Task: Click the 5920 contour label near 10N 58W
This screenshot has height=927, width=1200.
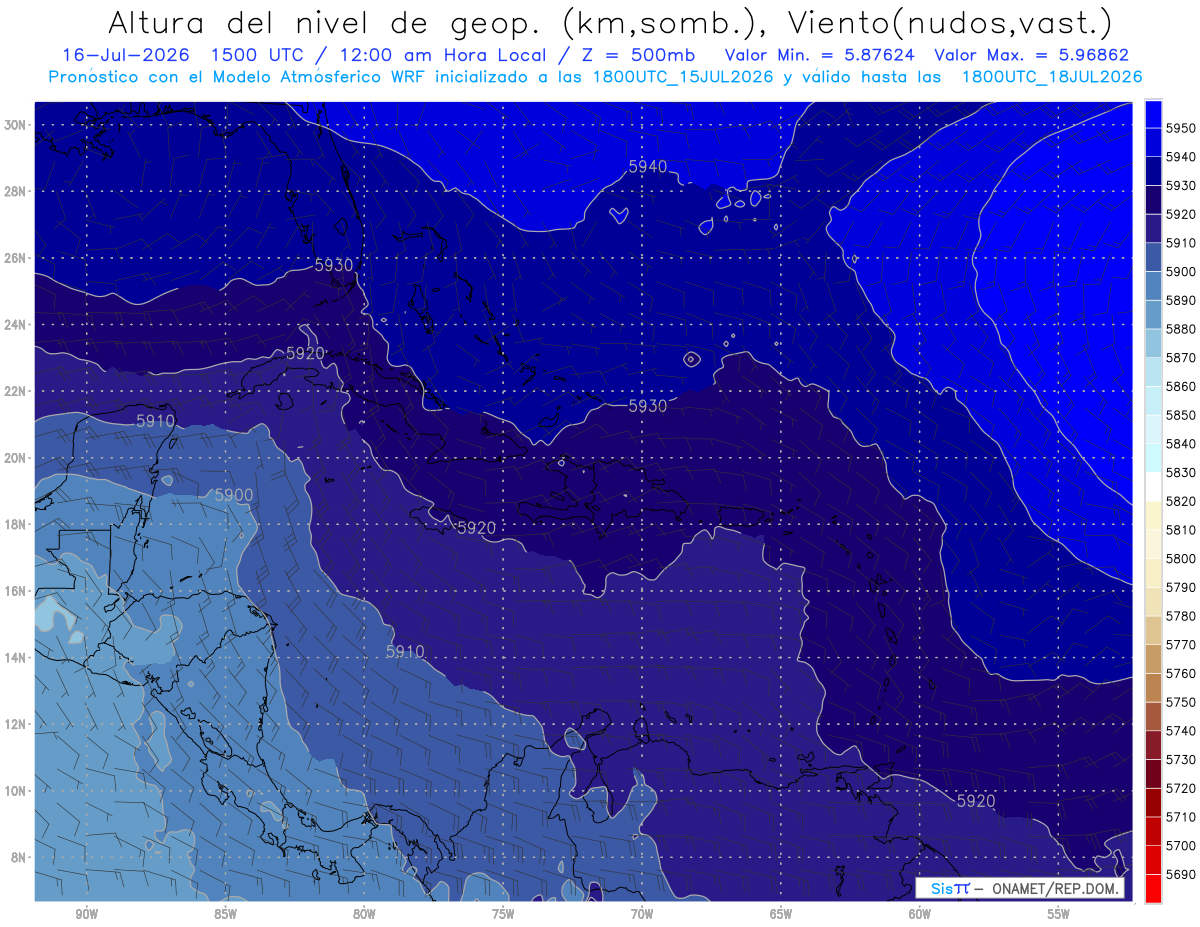Action: [x=976, y=801]
